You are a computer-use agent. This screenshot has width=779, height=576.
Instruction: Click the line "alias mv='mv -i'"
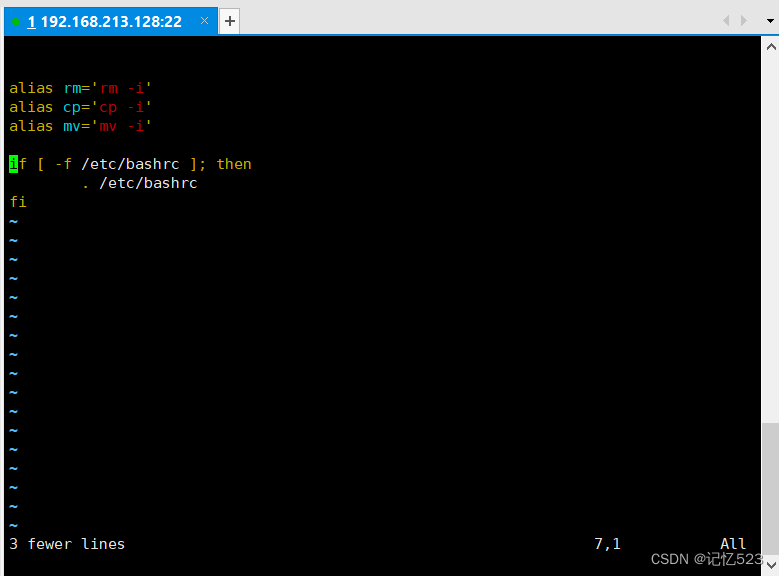[x=80, y=126]
